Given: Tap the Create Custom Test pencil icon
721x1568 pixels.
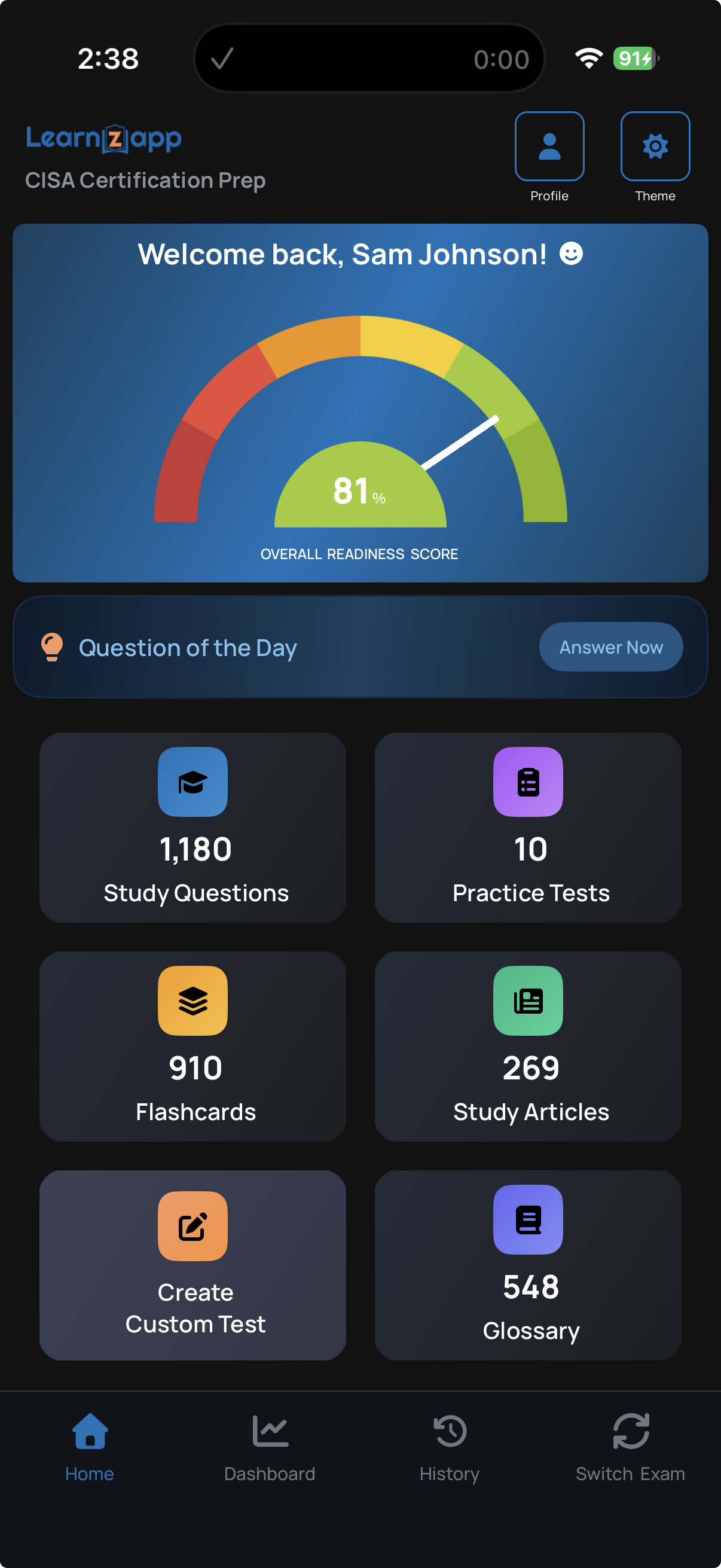Looking at the screenshot, I should 193,1226.
